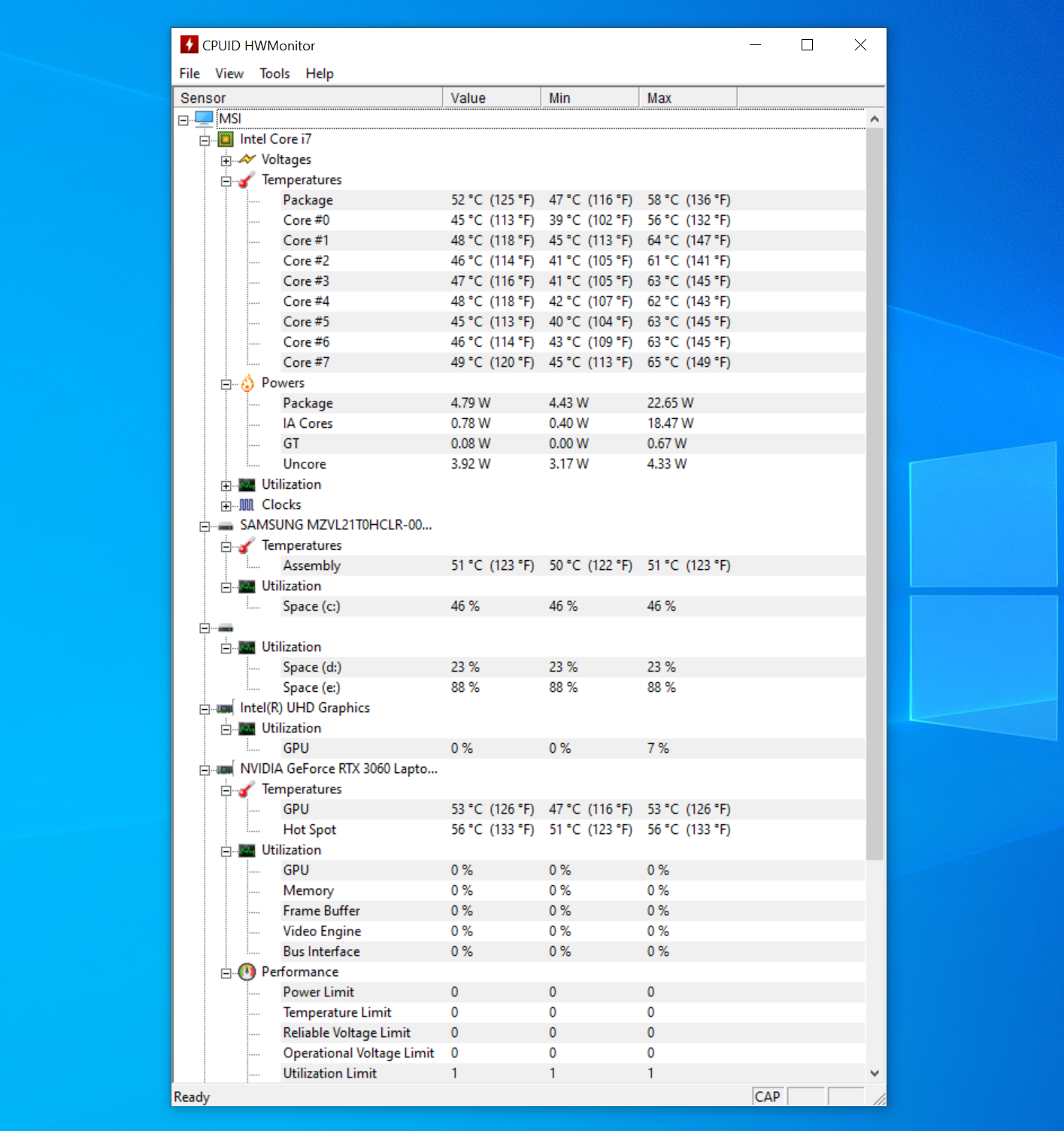
Task: Collapse the Intel(R) UHD Graphics node
Action: point(205,708)
